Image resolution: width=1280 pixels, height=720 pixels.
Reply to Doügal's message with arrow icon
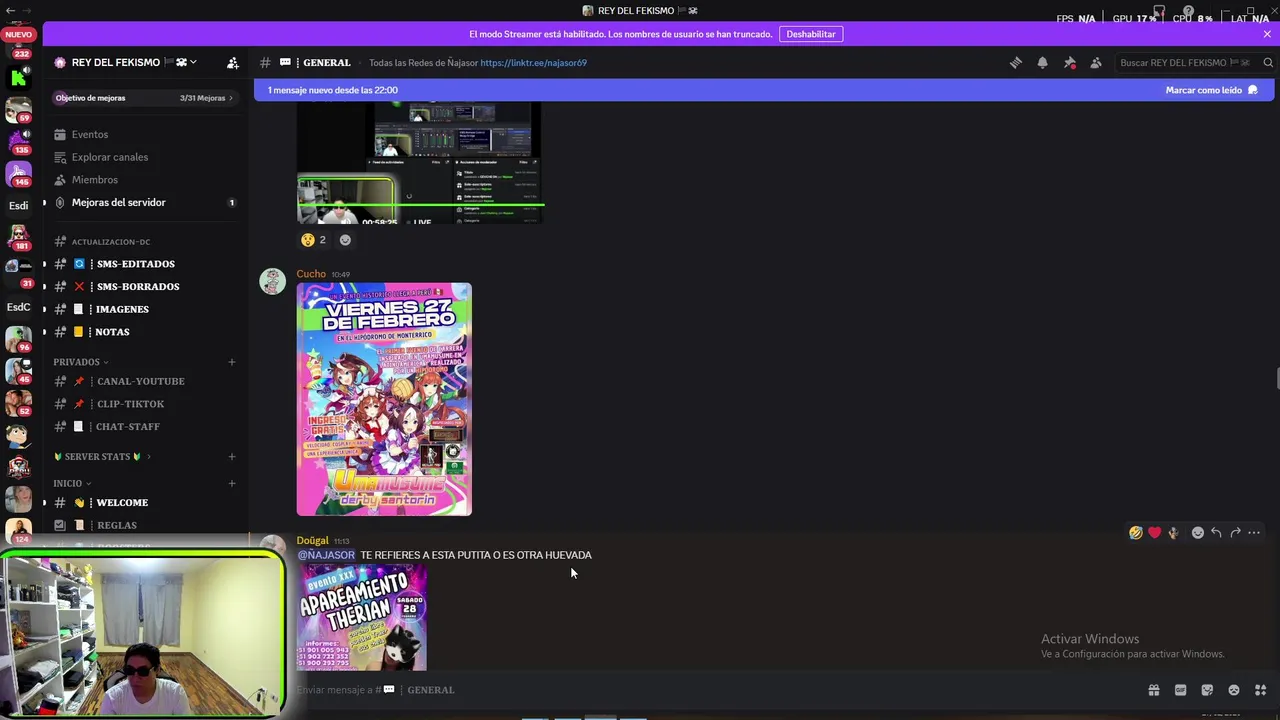click(1216, 533)
